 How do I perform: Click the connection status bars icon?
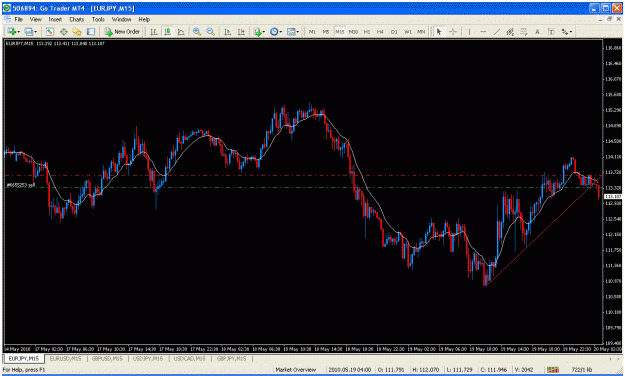click(x=552, y=370)
